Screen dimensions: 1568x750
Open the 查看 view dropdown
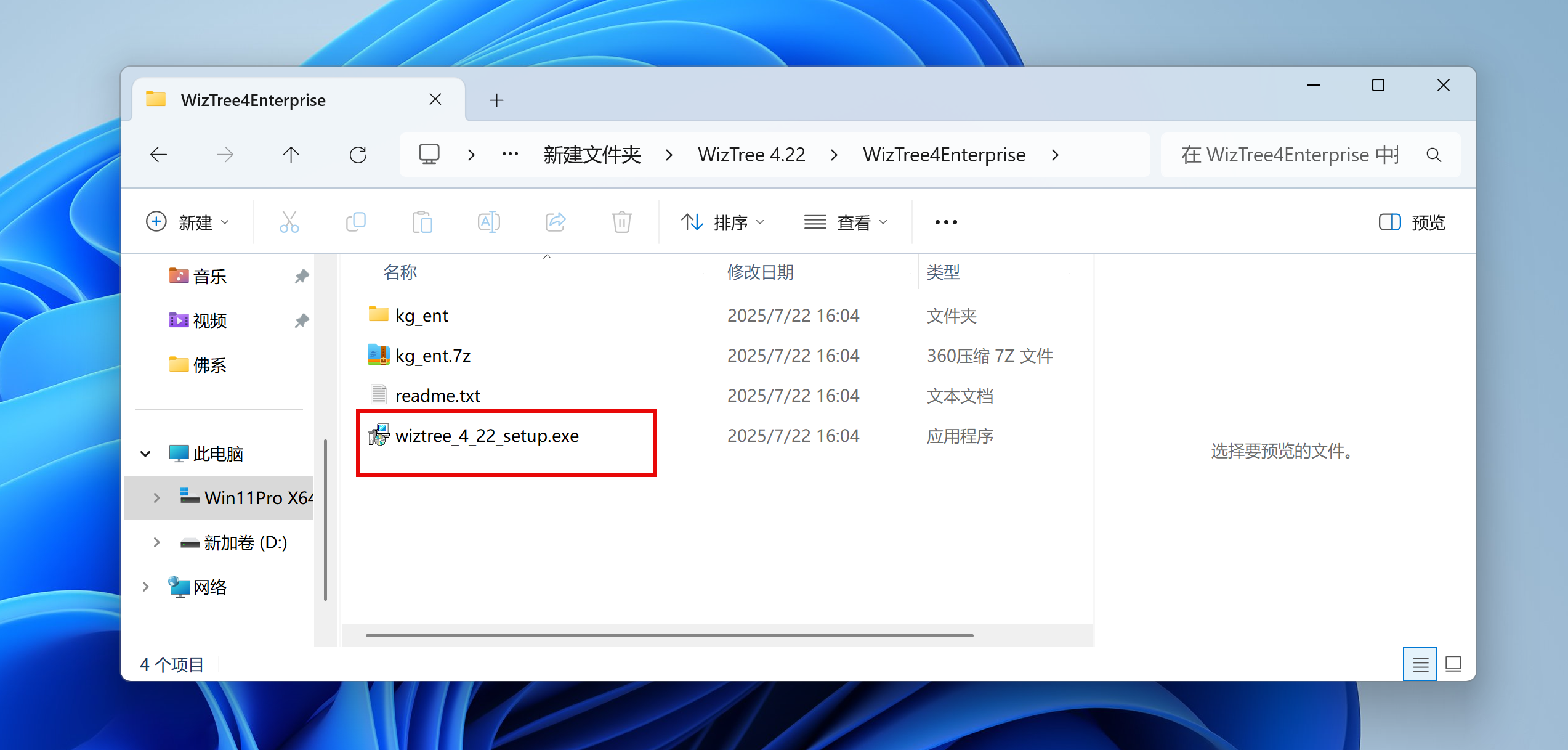point(846,222)
